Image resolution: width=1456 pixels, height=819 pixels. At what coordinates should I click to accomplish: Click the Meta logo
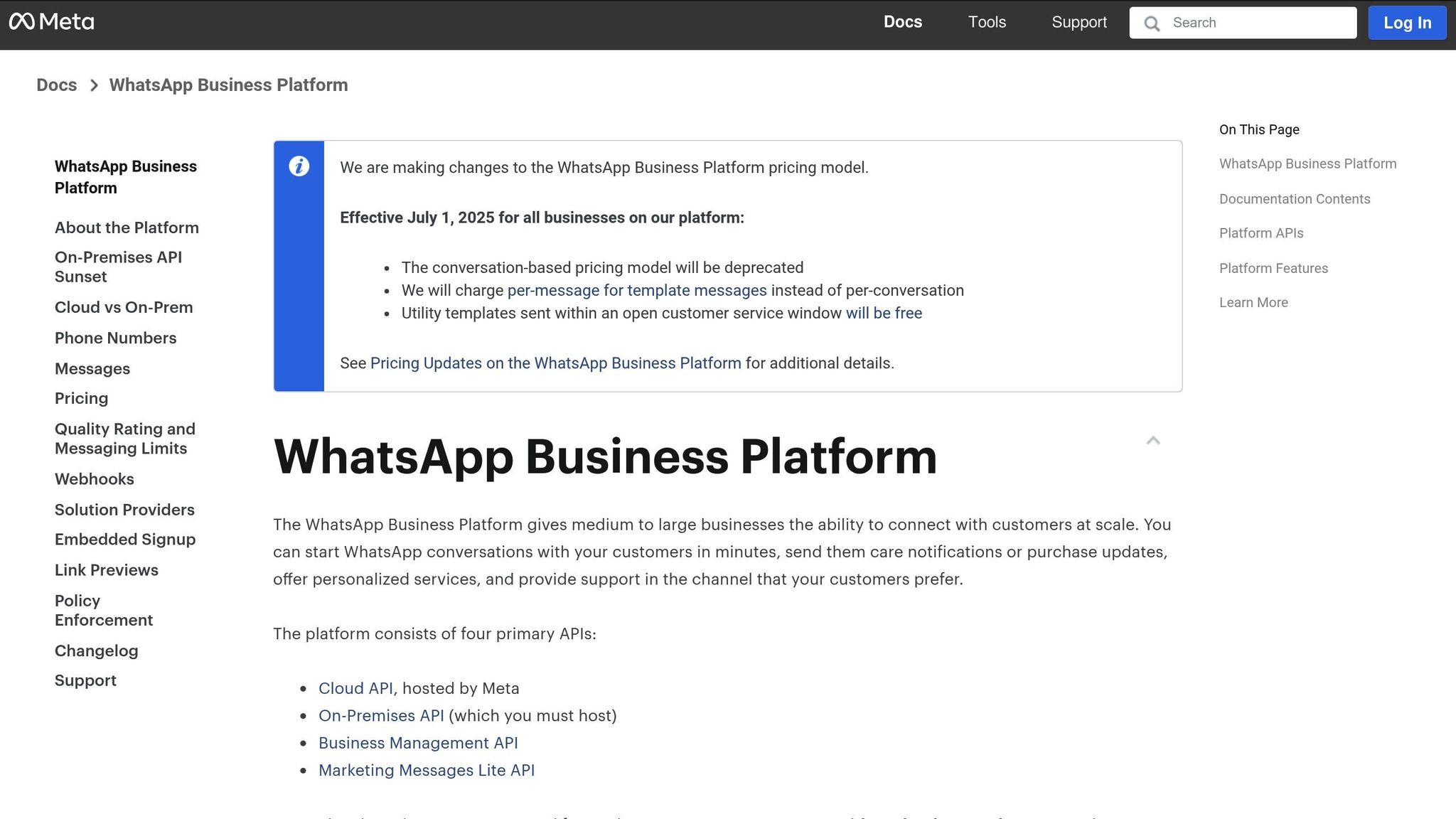pos(53,22)
